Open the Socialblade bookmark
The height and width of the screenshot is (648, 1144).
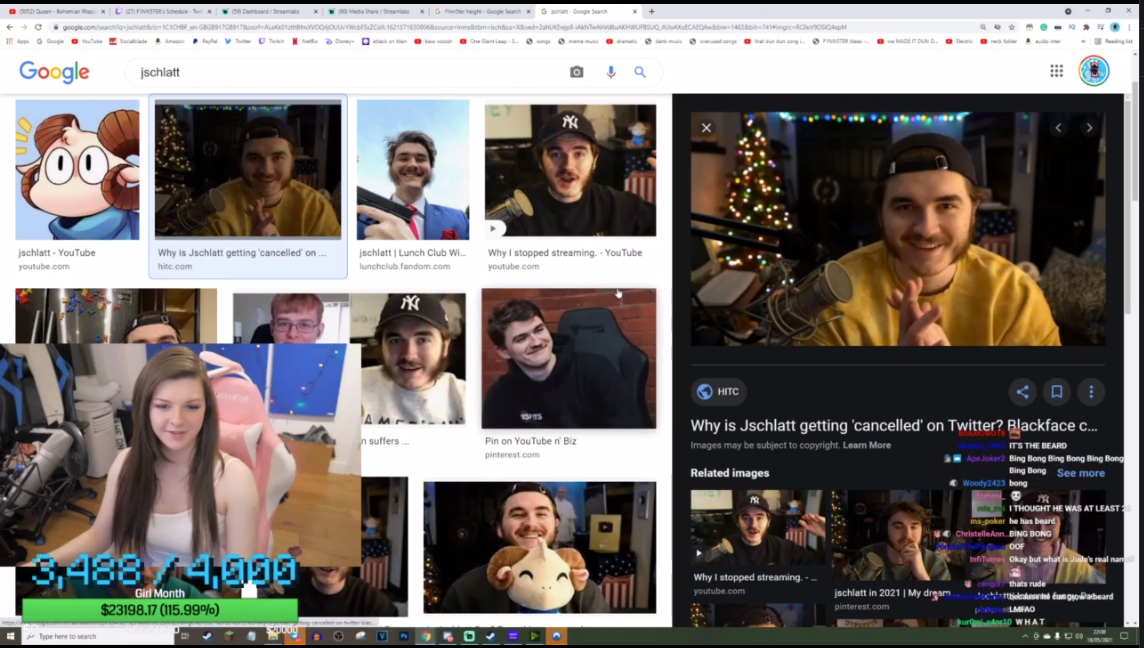(x=128, y=42)
